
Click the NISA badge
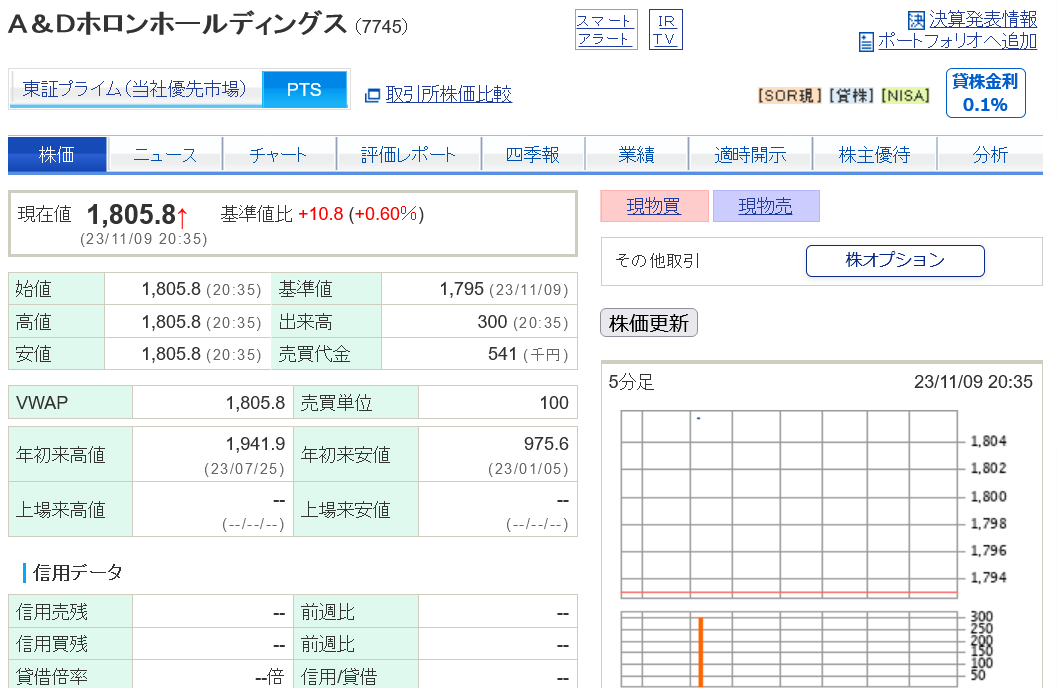905,96
